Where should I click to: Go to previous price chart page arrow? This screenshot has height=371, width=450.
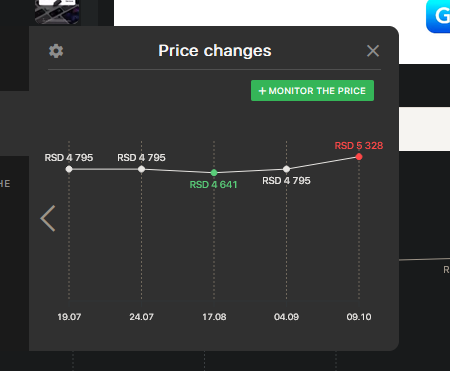click(x=48, y=218)
